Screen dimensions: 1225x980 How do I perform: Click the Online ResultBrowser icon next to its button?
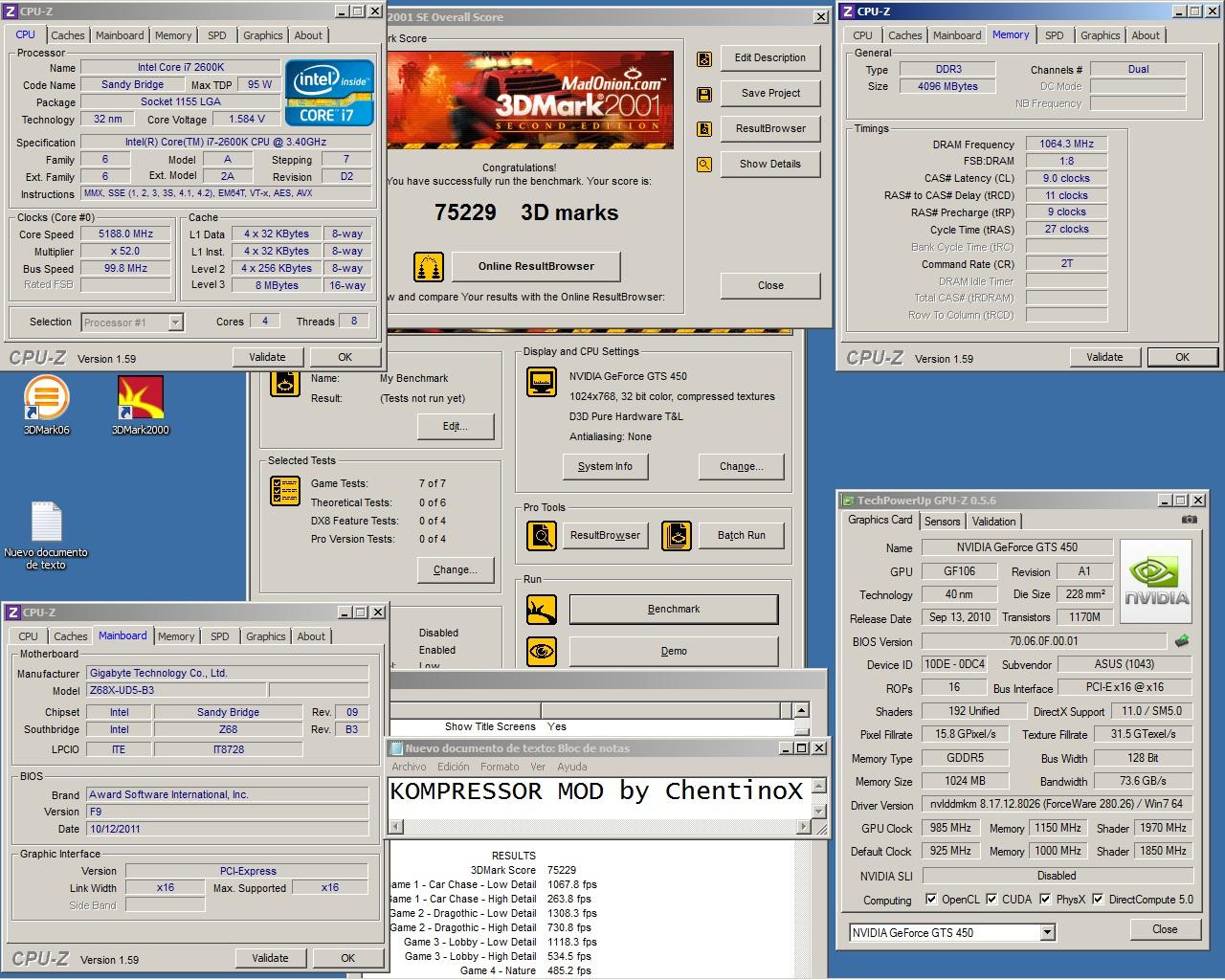point(429,267)
